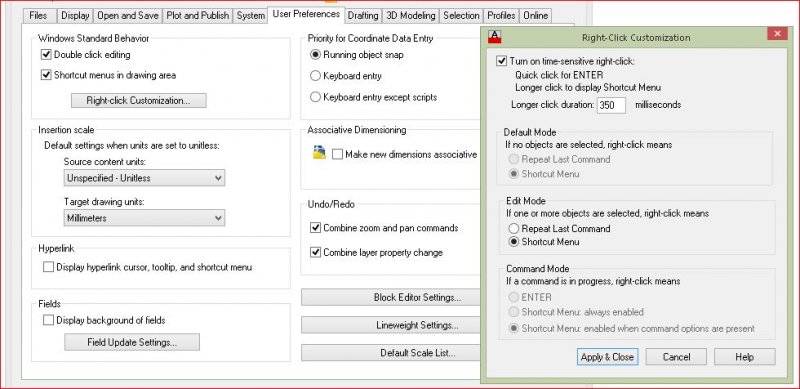This screenshot has width=800, height=389.
Task: Select Shortcut Menu: always enabled option
Action: point(514,312)
